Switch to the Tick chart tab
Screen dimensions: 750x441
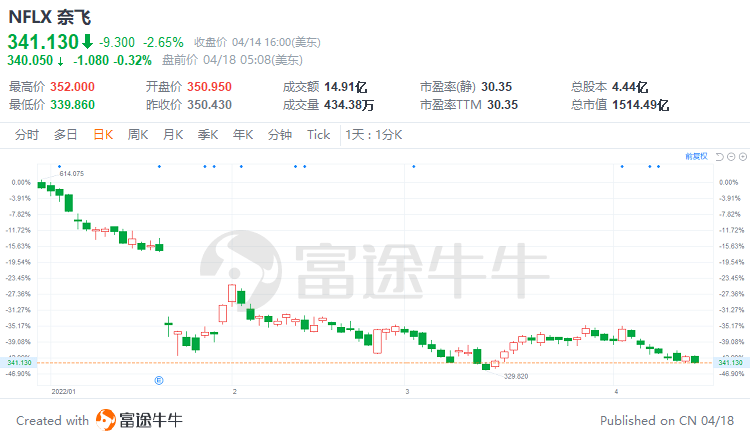point(319,135)
